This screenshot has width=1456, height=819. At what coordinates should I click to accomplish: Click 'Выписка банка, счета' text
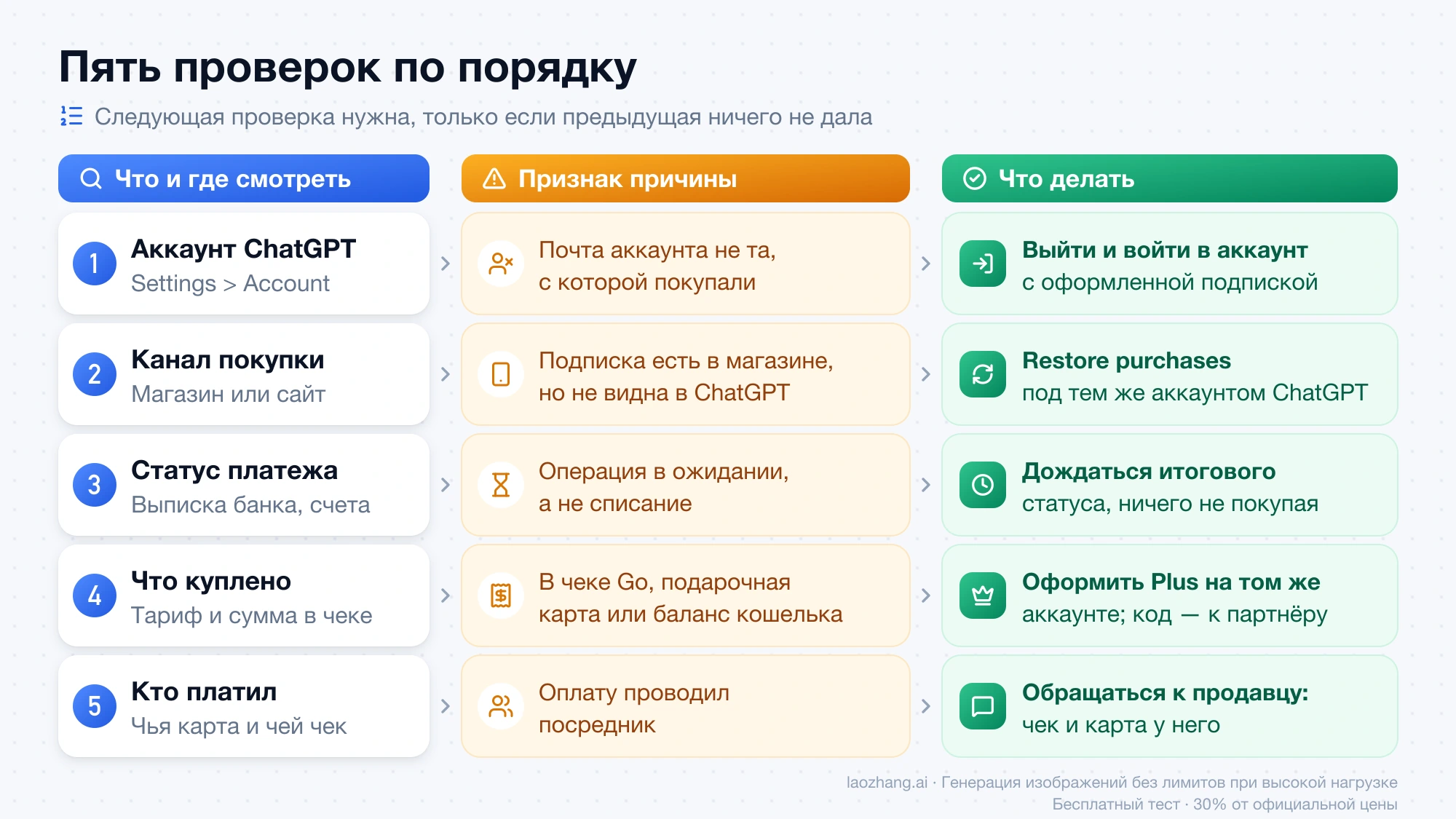250,505
